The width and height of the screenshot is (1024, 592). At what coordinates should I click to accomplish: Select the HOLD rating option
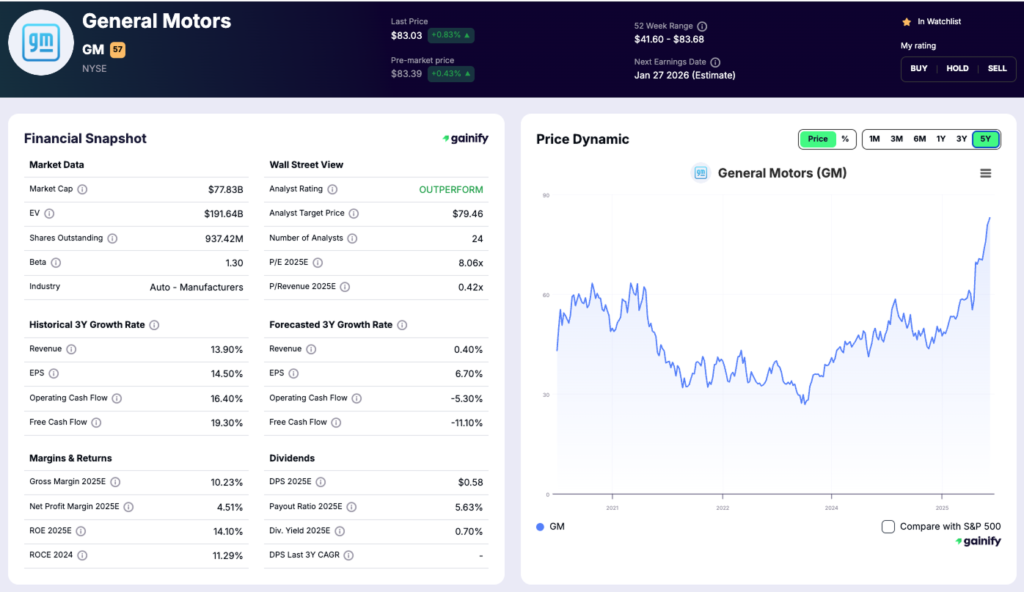(957, 69)
